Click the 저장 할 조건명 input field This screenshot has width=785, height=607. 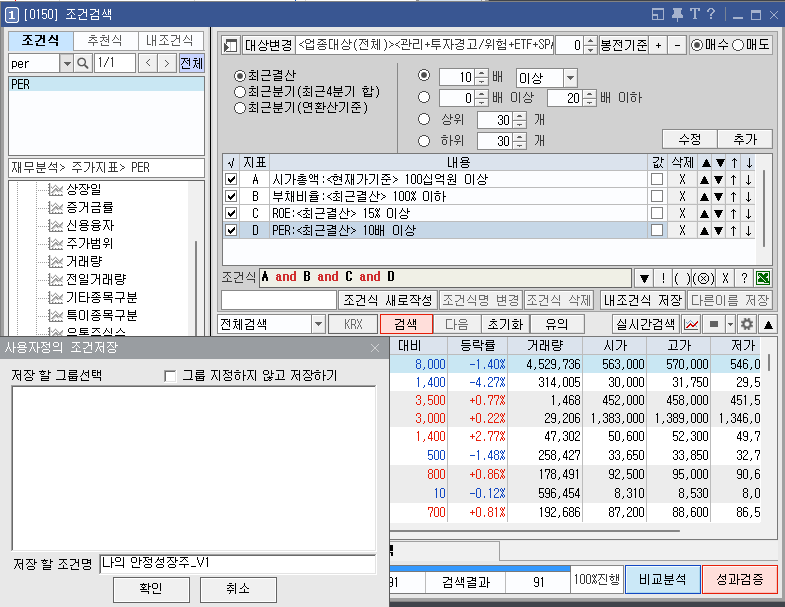click(238, 564)
